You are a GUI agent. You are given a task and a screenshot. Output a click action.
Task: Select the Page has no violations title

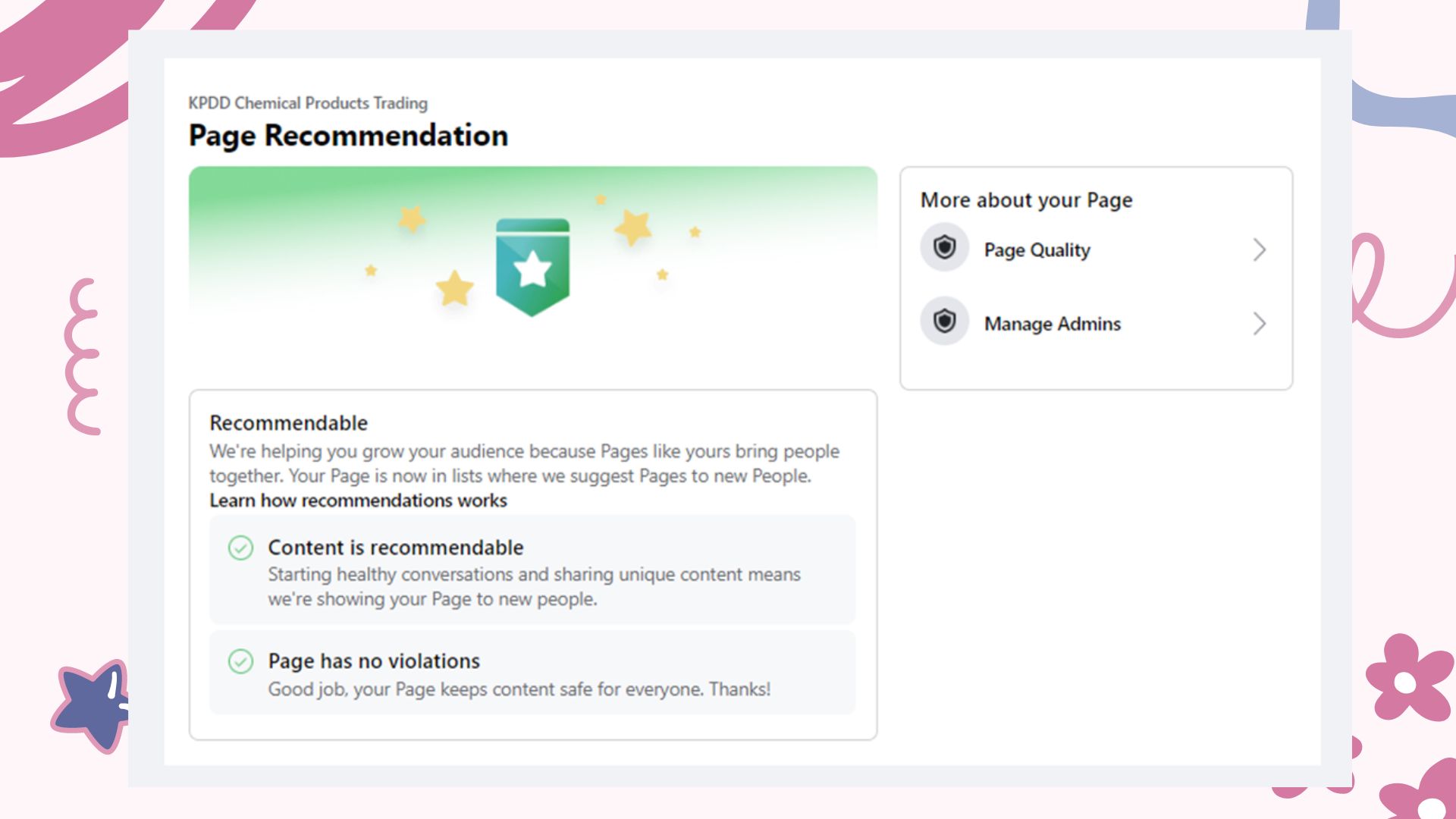click(x=374, y=661)
